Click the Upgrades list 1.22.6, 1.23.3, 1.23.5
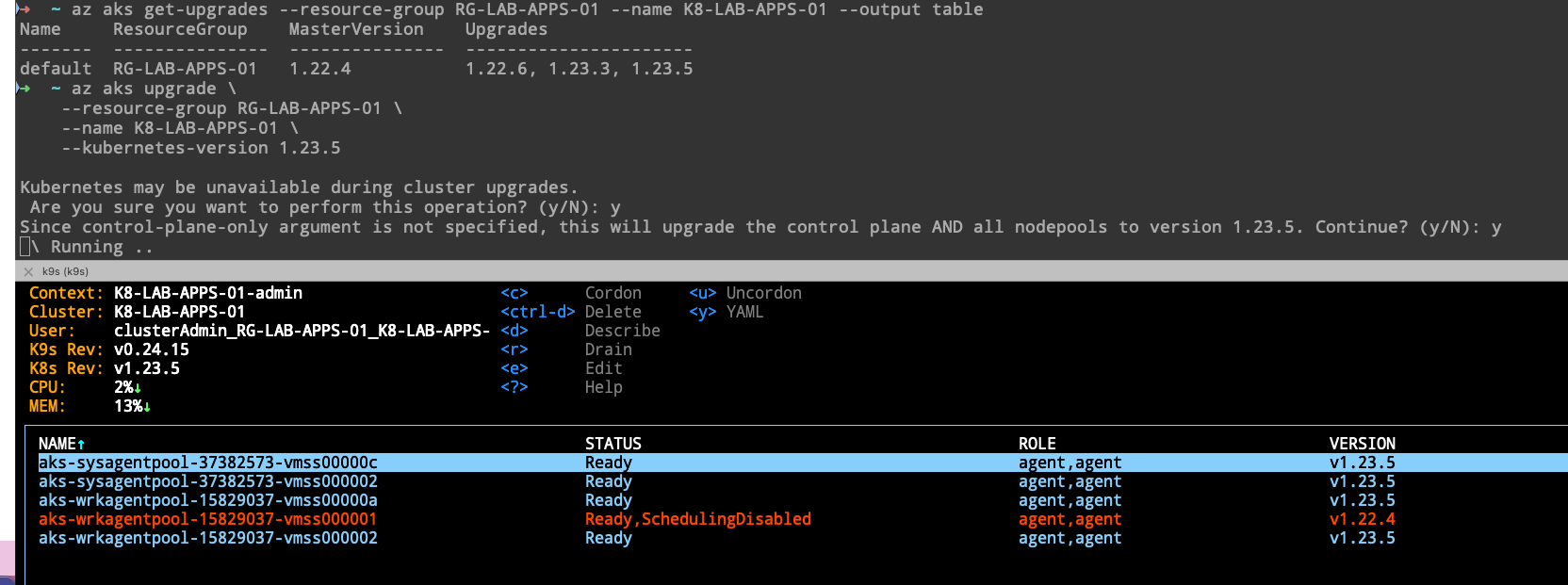 coord(580,69)
